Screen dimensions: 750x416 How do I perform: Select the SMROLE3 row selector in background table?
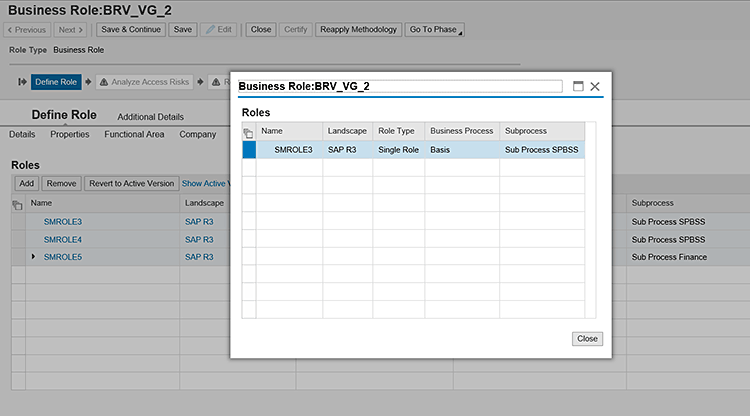(17, 222)
